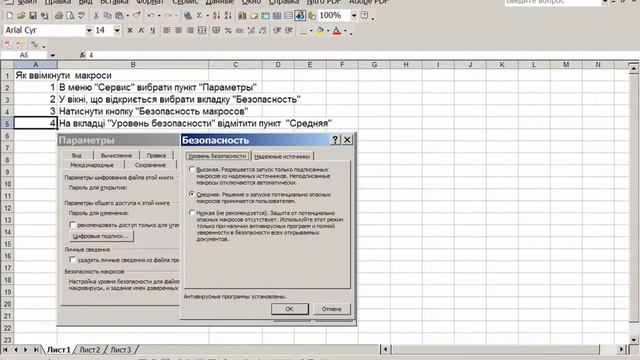Go to the last sheet with tab navigation arrow
This screenshot has height=360, width=640.
point(36,350)
